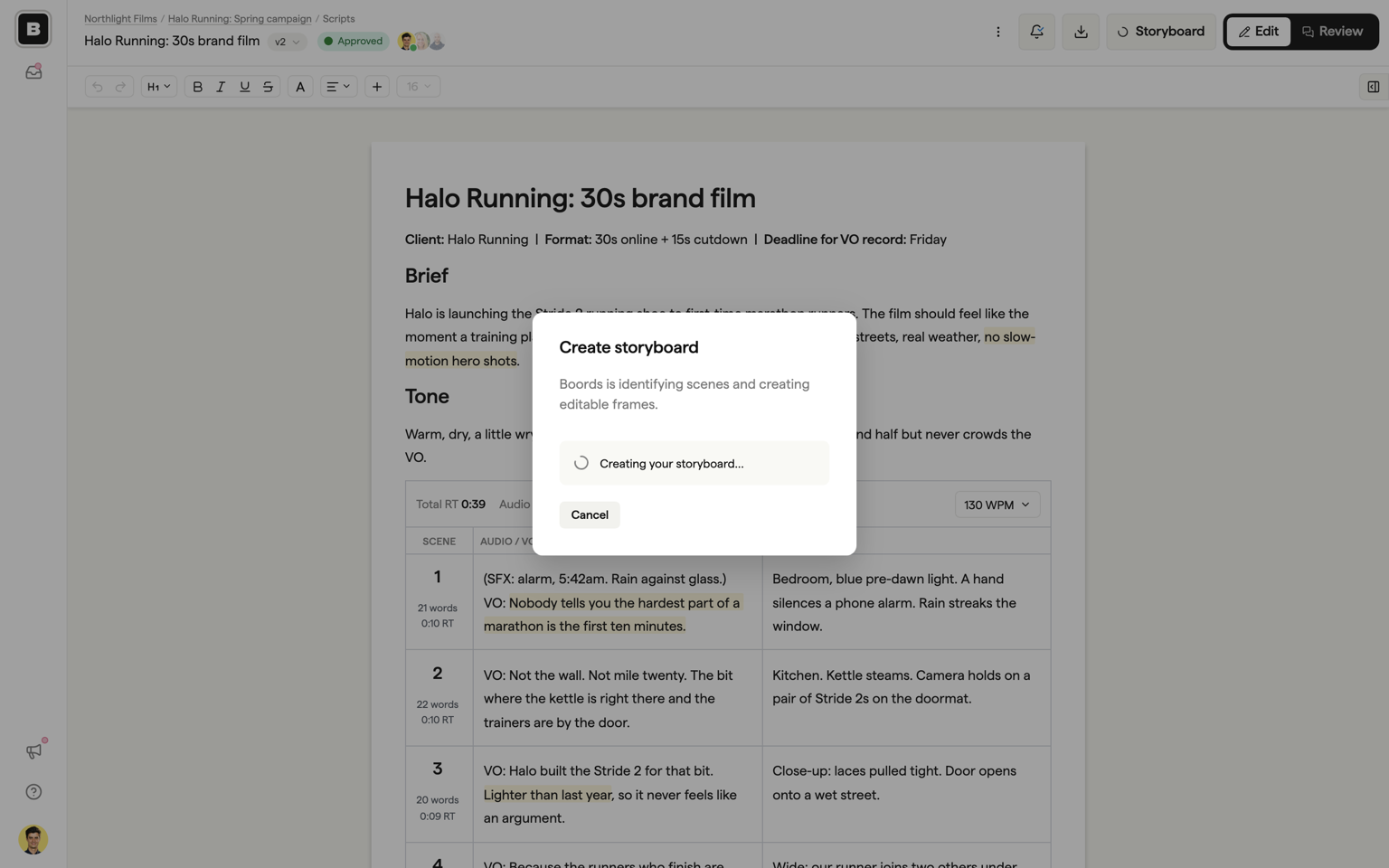Toggle italic formatting

pos(221,87)
